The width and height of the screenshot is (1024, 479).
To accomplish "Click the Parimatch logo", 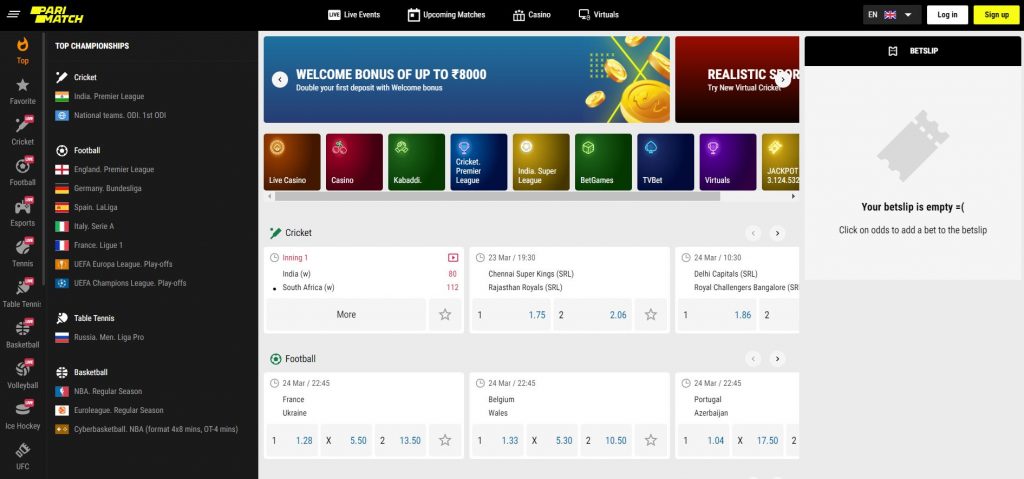I will click(x=57, y=15).
